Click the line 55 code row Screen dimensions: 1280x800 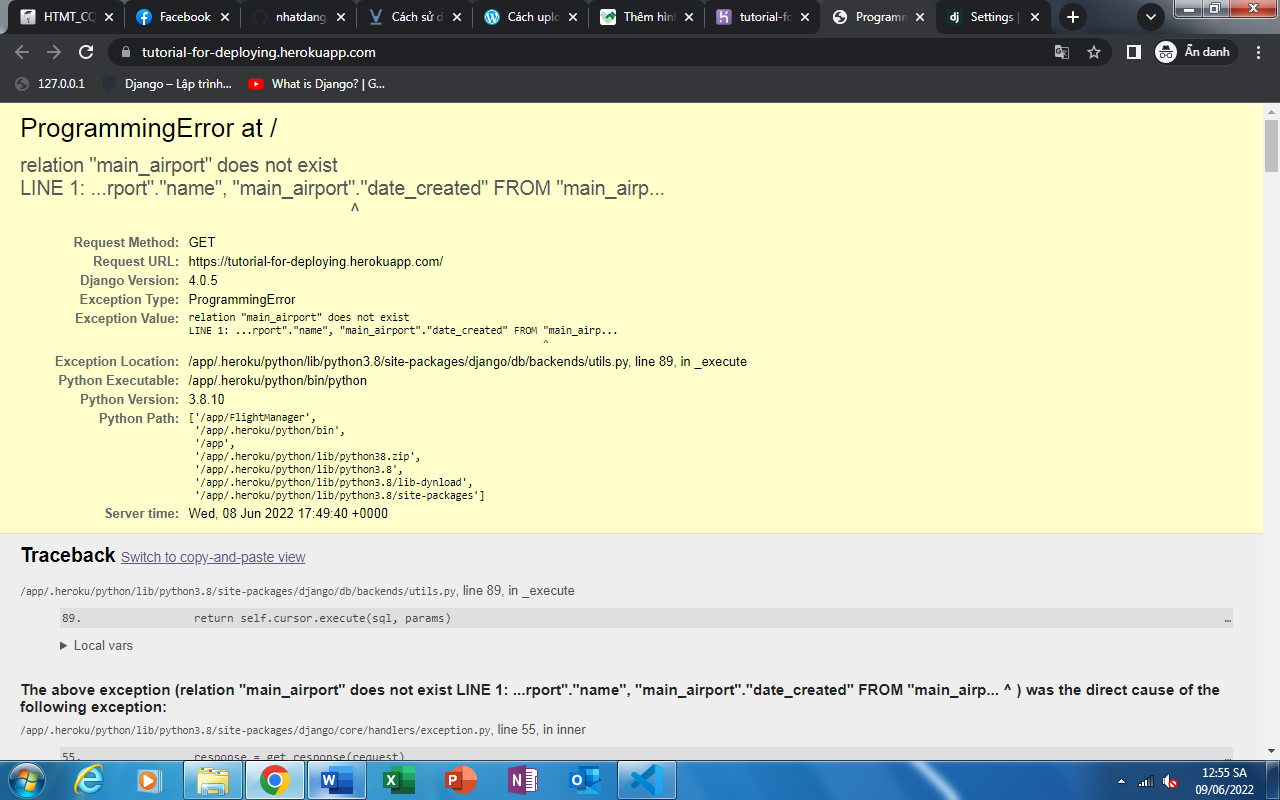646,756
